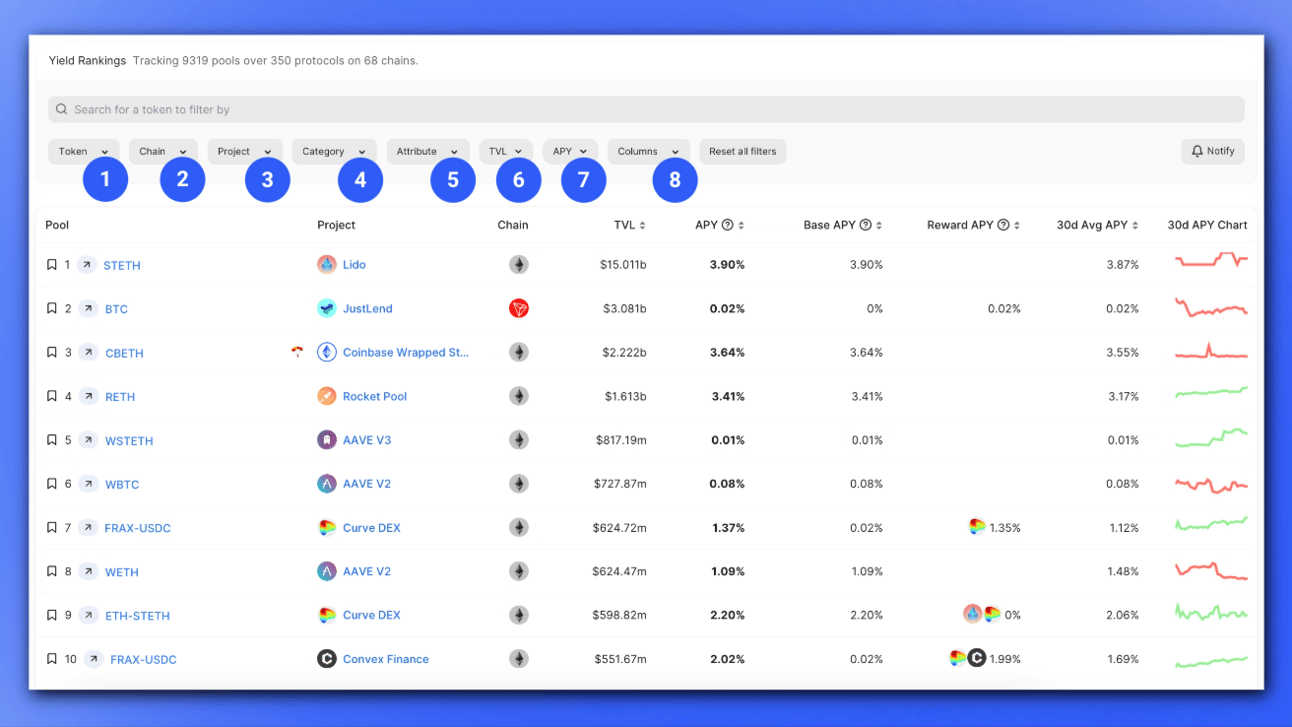The image size is (1292, 727).
Task: Open the Attribute filter dropdown
Action: tap(428, 152)
